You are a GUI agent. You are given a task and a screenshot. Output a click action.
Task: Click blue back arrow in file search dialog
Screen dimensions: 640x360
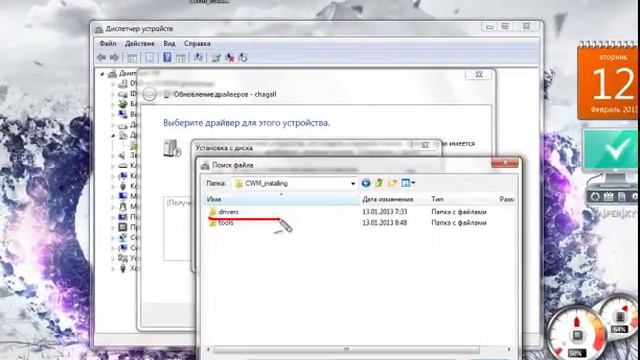366,183
